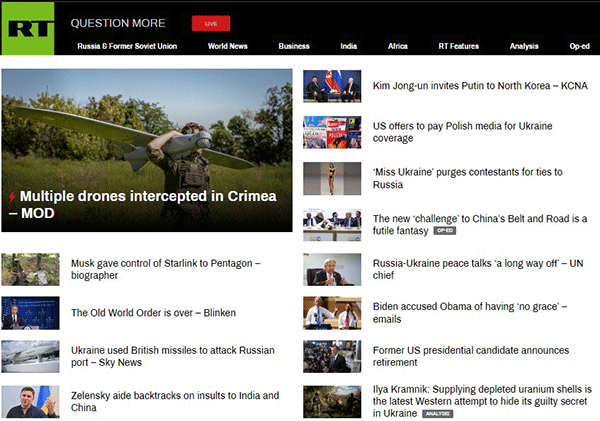Image resolution: width=600 pixels, height=421 pixels.
Task: Click the ANALYSIS badge on Kramnik article
Action: click(437, 414)
